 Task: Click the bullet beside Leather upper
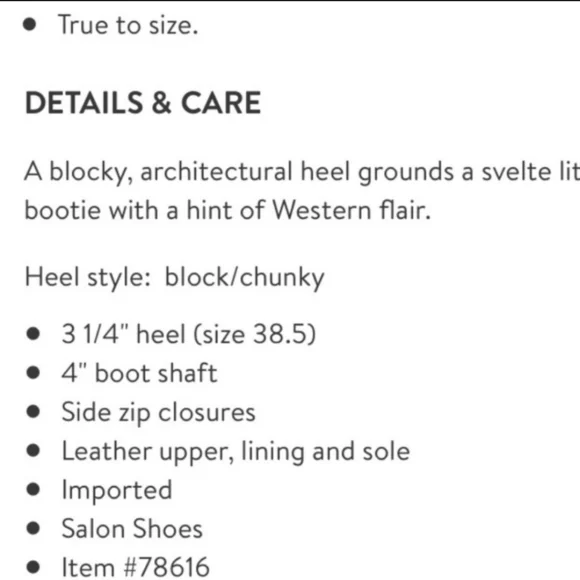[x=33, y=451]
